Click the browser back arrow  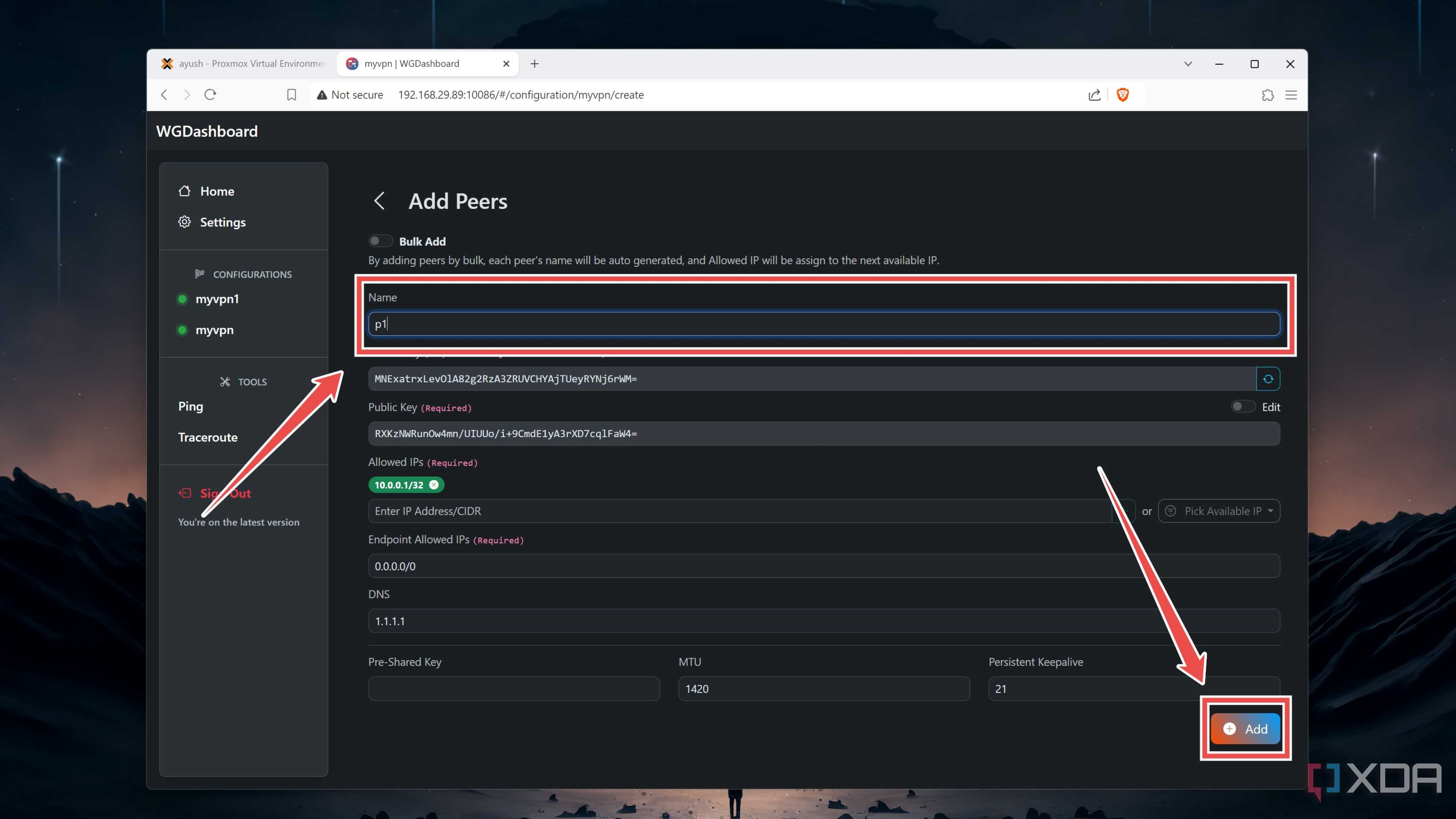[x=165, y=94]
